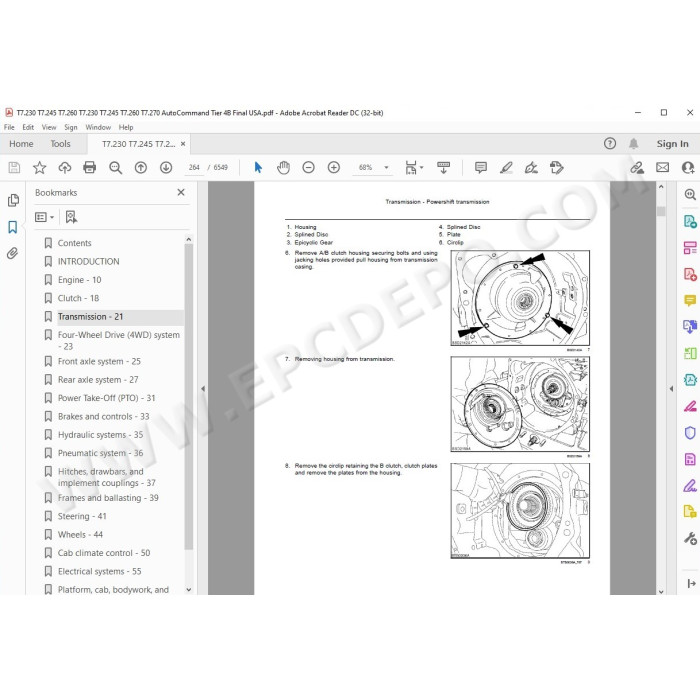
Task: Switch to the Tools tab
Action: coord(60,144)
